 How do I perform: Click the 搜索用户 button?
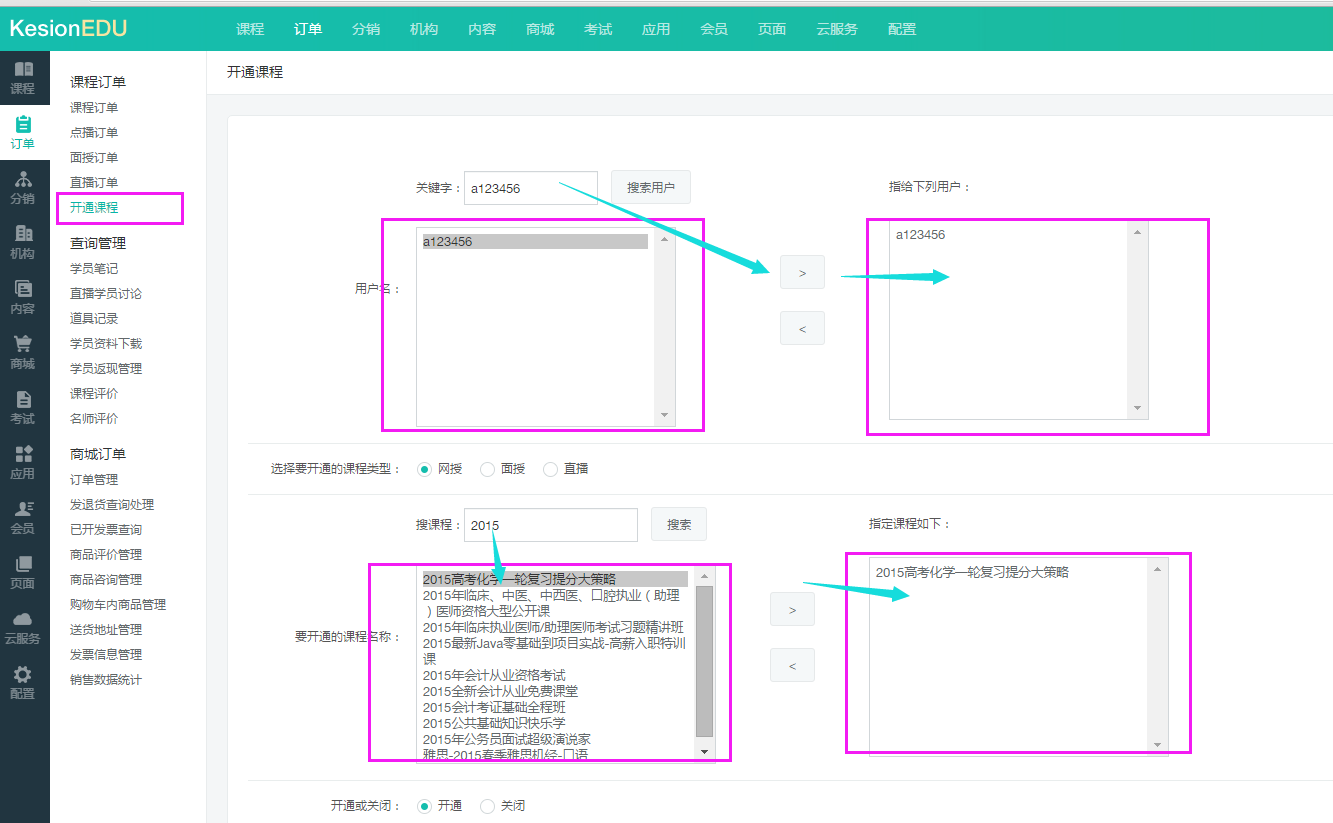coord(650,187)
